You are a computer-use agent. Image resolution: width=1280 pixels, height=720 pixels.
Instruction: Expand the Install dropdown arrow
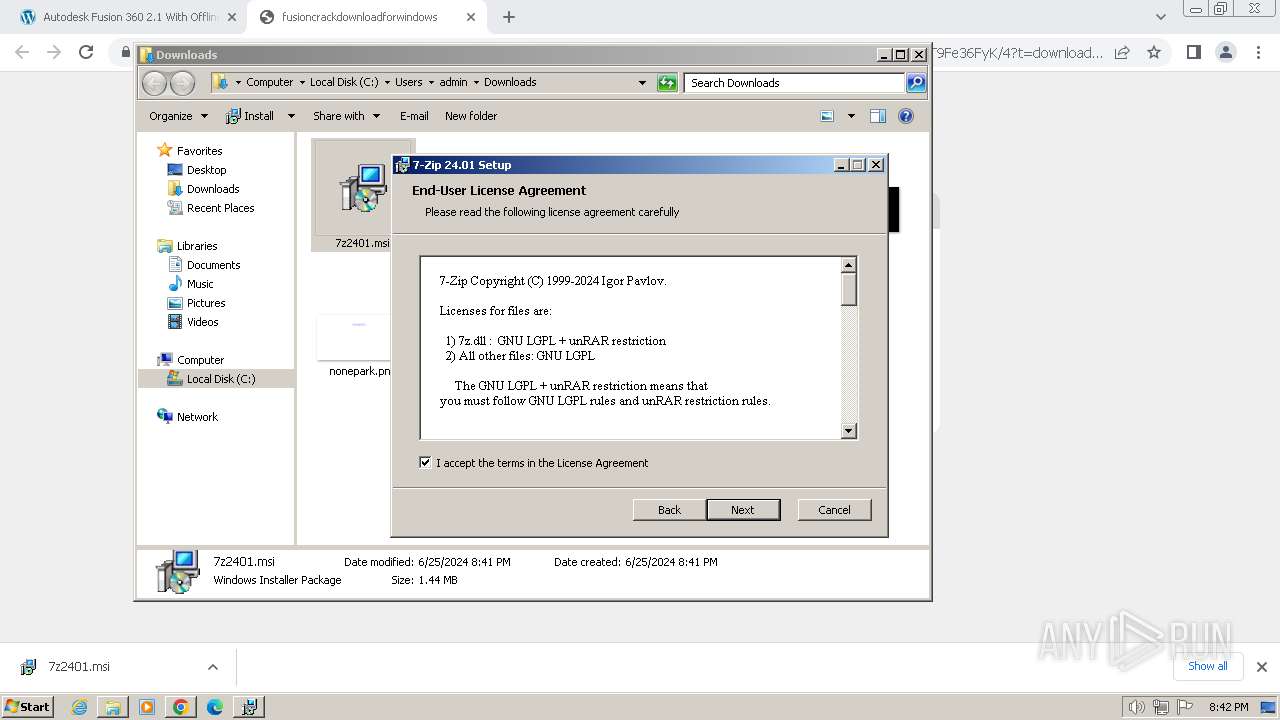(291, 116)
